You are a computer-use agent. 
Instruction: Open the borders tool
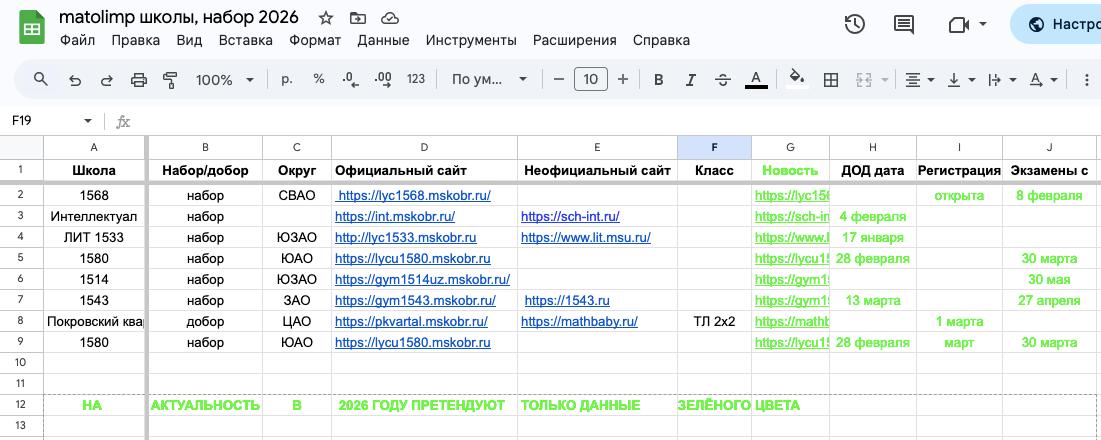click(830, 80)
